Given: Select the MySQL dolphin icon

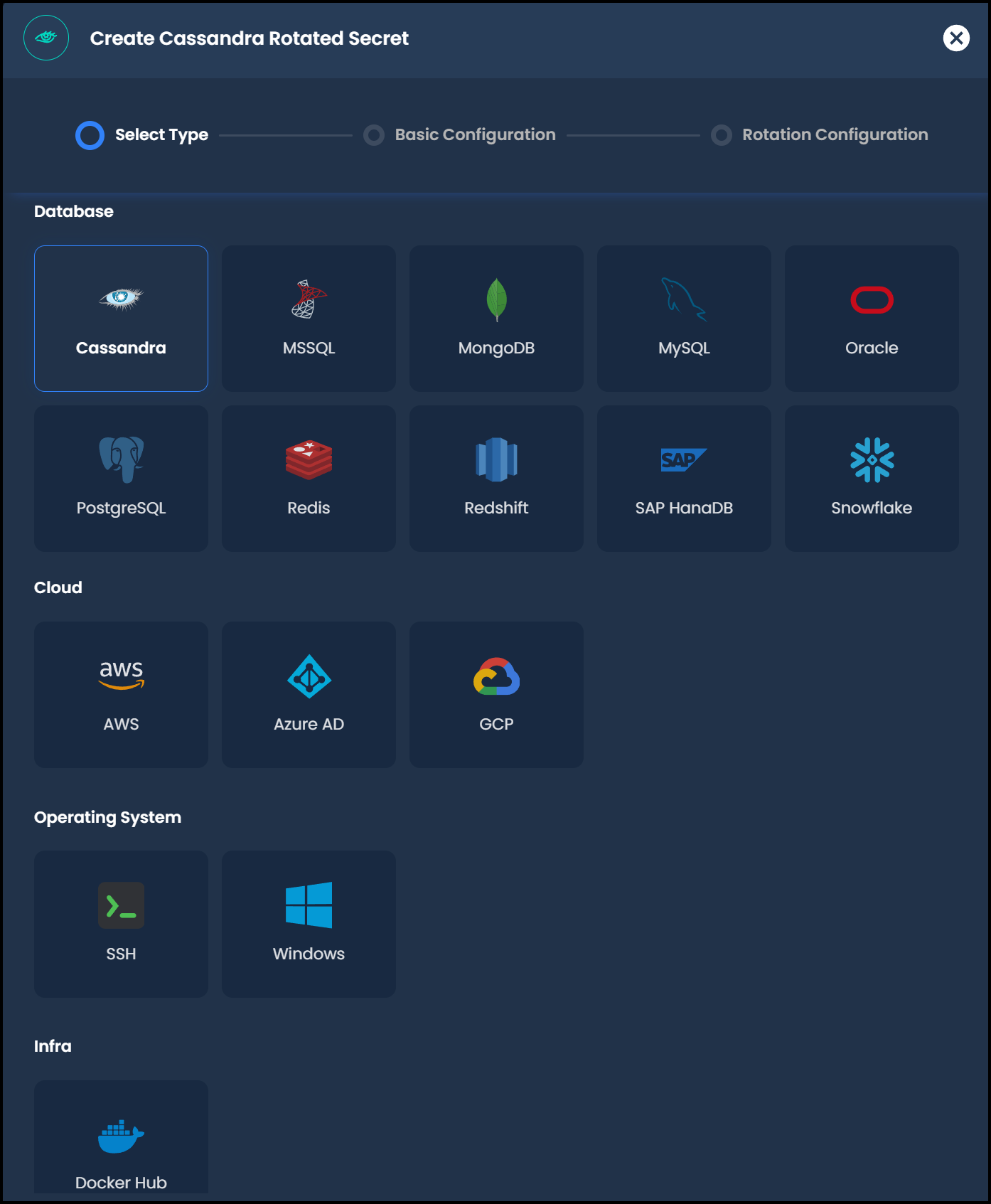Looking at the screenshot, I should point(684,299).
